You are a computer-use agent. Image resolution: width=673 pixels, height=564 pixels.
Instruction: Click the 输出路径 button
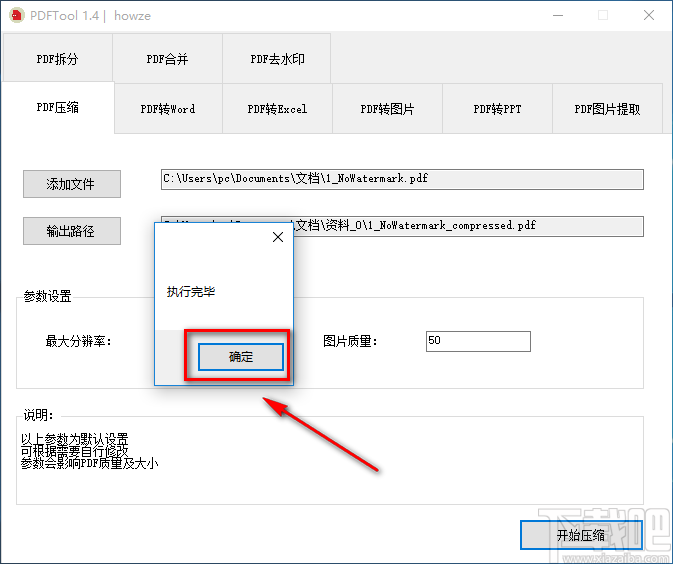[72, 231]
